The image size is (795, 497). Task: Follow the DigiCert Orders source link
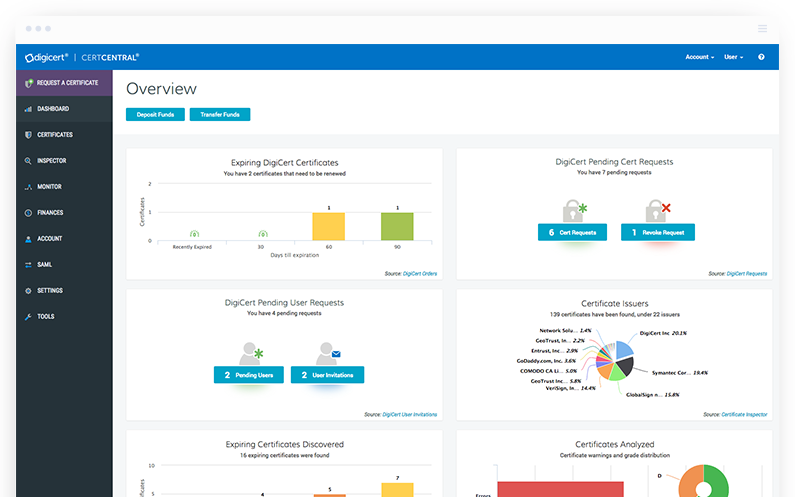pos(420,274)
